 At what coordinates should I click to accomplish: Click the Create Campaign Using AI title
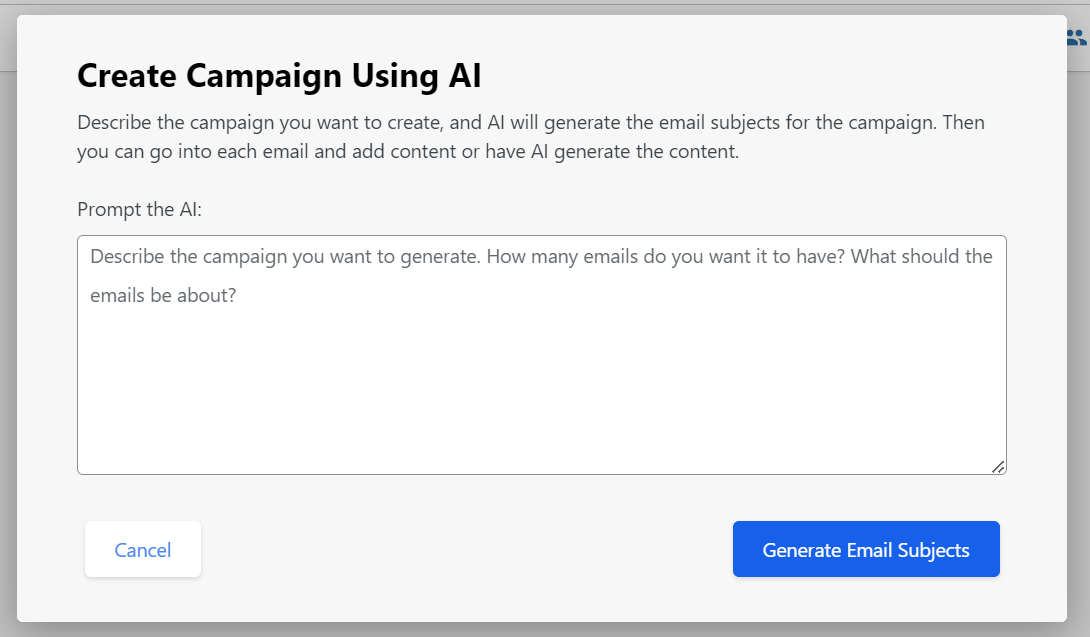click(279, 76)
